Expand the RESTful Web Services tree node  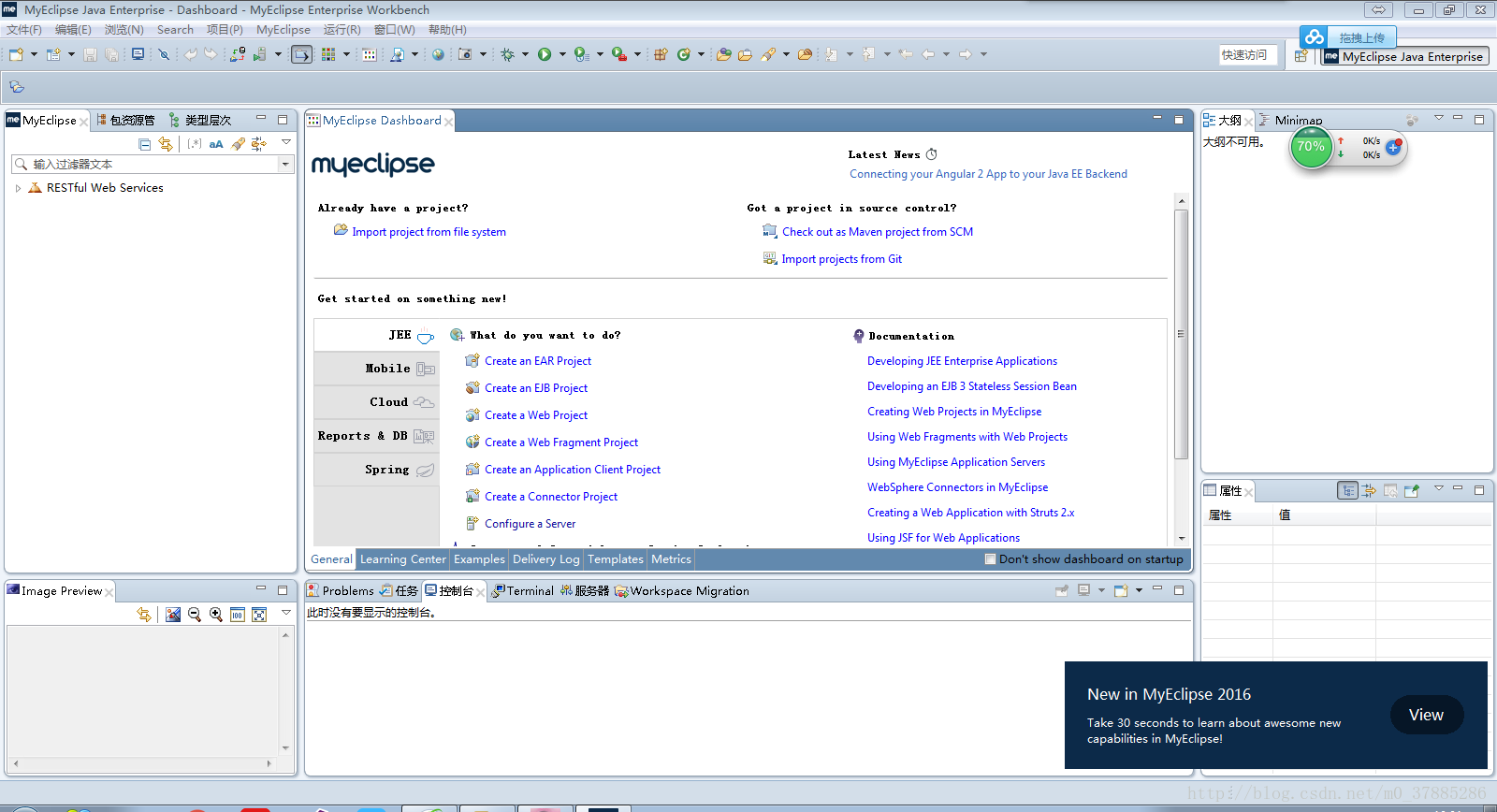point(18,188)
